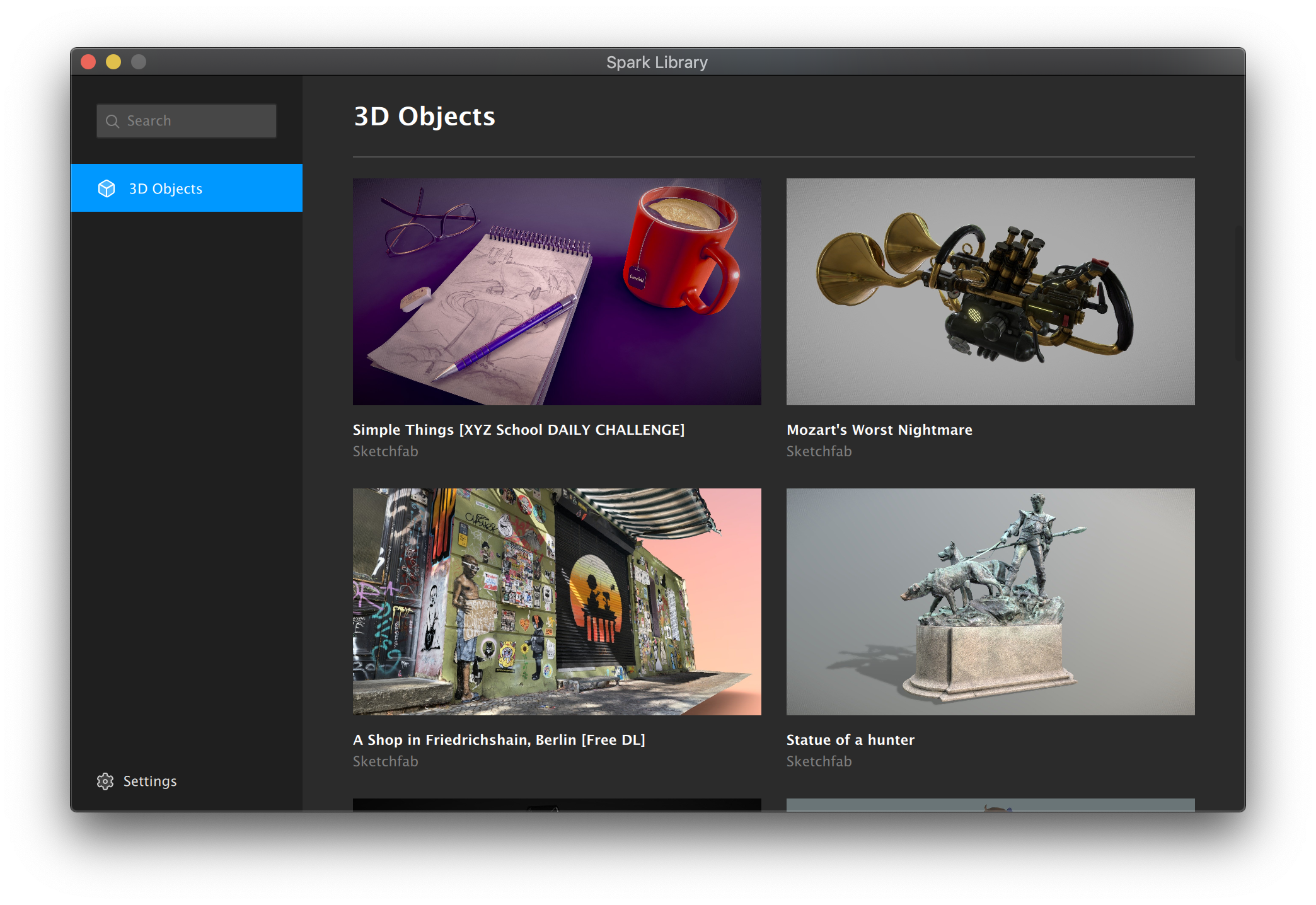Click the Settings gear icon
Image resolution: width=1316 pixels, height=905 pixels.
(x=105, y=781)
